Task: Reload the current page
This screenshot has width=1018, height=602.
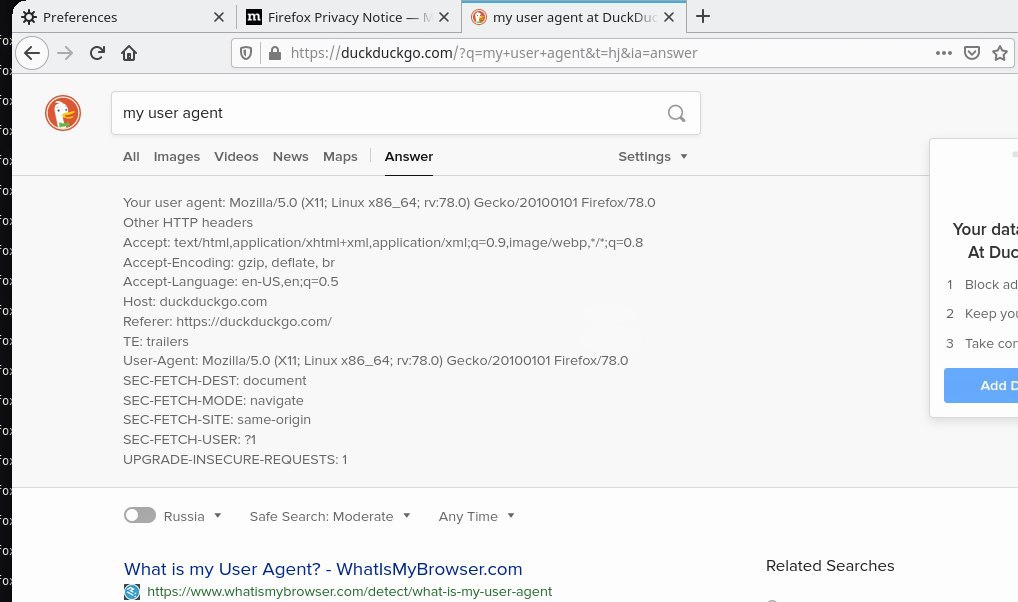Action: coord(97,53)
